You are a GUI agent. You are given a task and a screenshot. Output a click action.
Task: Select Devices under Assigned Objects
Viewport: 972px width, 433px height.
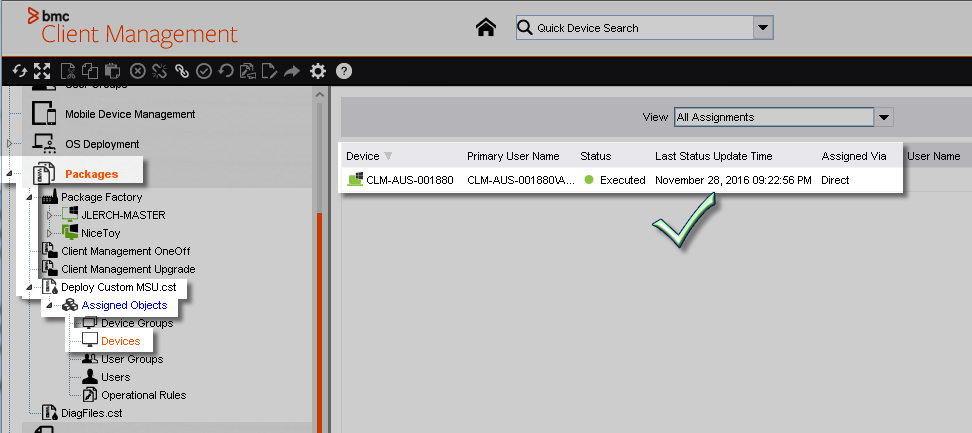[x=121, y=341]
